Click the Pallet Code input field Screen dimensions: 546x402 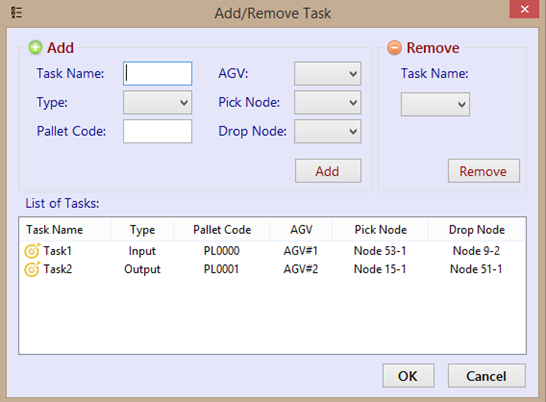coord(157,131)
